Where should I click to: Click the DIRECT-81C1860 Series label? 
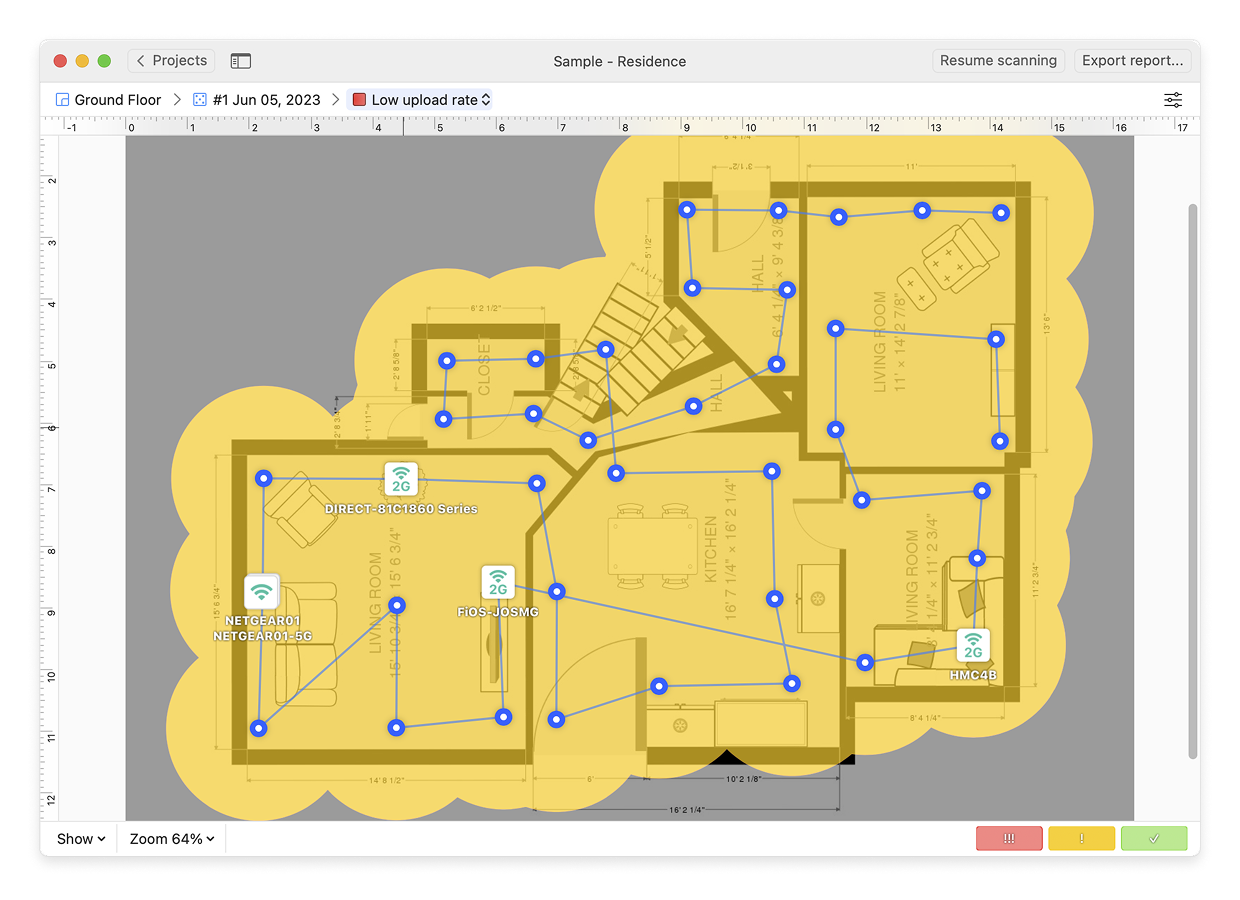[401, 509]
